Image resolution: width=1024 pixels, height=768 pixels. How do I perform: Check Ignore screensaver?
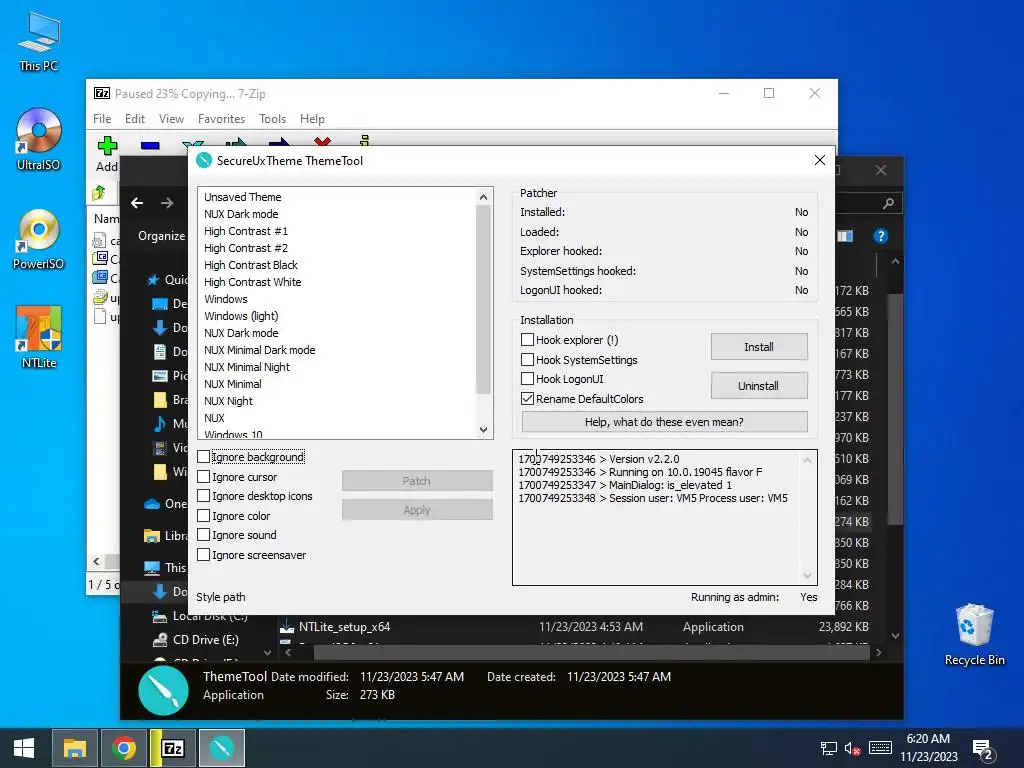[x=204, y=554]
